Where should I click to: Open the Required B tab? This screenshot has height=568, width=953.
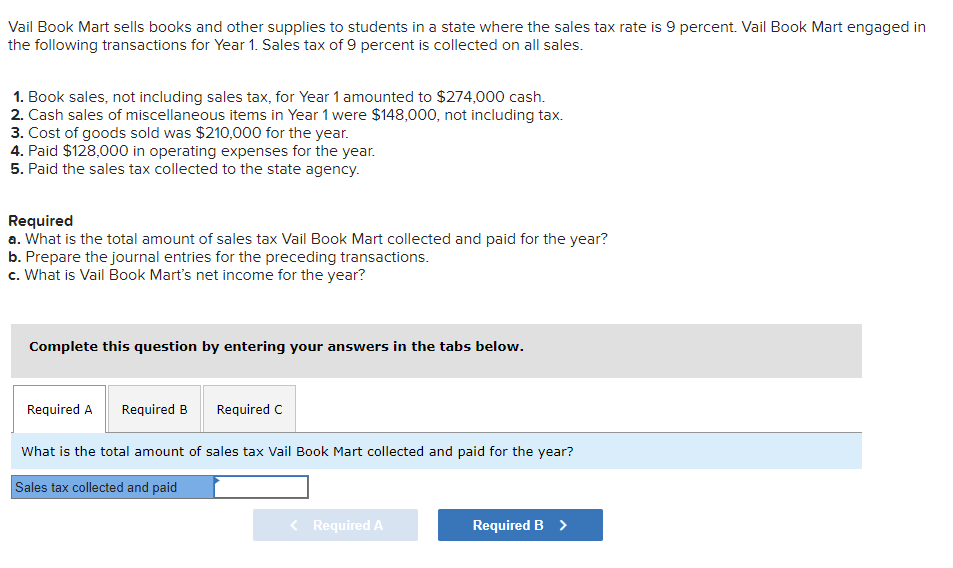click(x=154, y=410)
